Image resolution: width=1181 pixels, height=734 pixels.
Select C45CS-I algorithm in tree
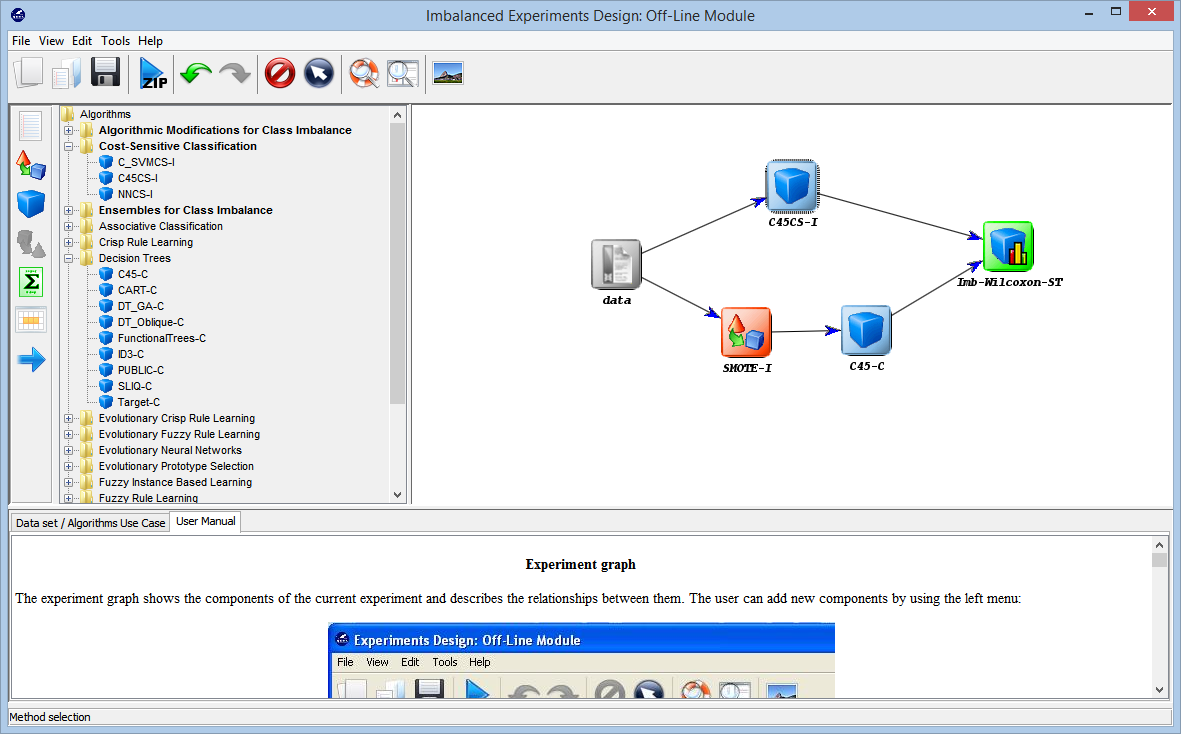point(138,178)
